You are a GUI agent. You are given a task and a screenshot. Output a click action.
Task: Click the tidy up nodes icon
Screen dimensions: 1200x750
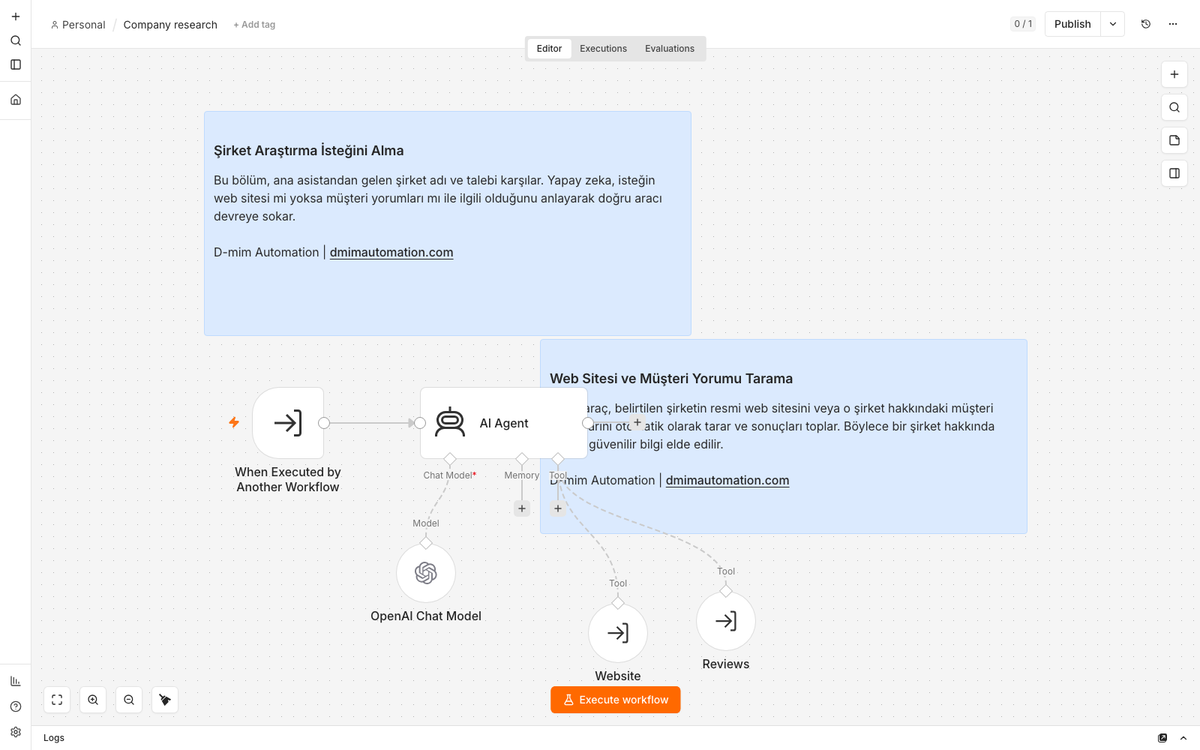165,700
